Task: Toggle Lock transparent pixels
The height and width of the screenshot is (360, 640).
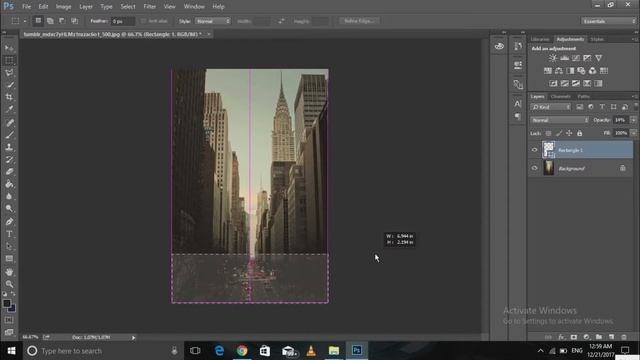Action: (x=548, y=133)
